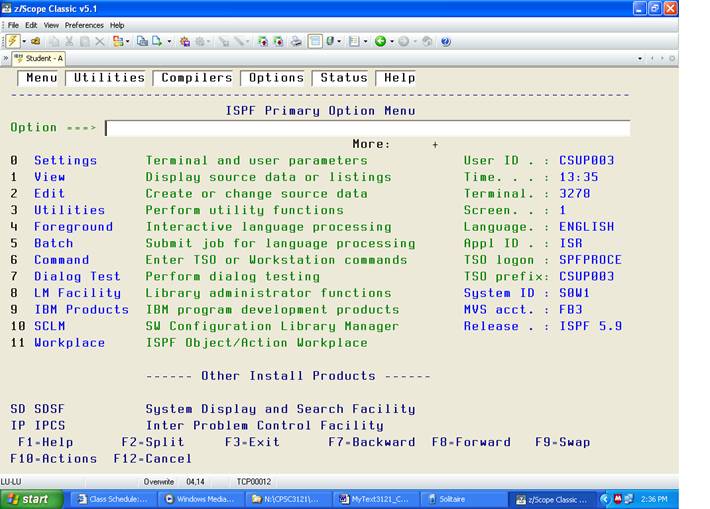Click the Edit option in the ISPF list
710x509 pixels.
pos(49,193)
